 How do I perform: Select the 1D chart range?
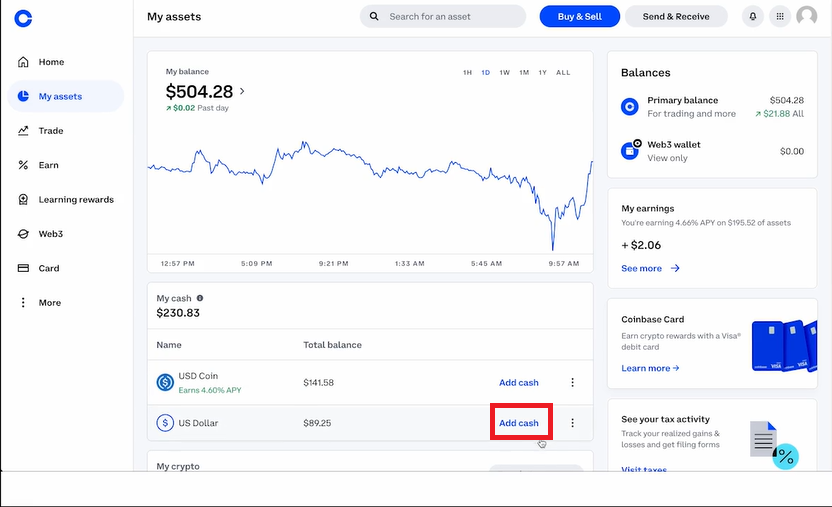[x=486, y=73]
